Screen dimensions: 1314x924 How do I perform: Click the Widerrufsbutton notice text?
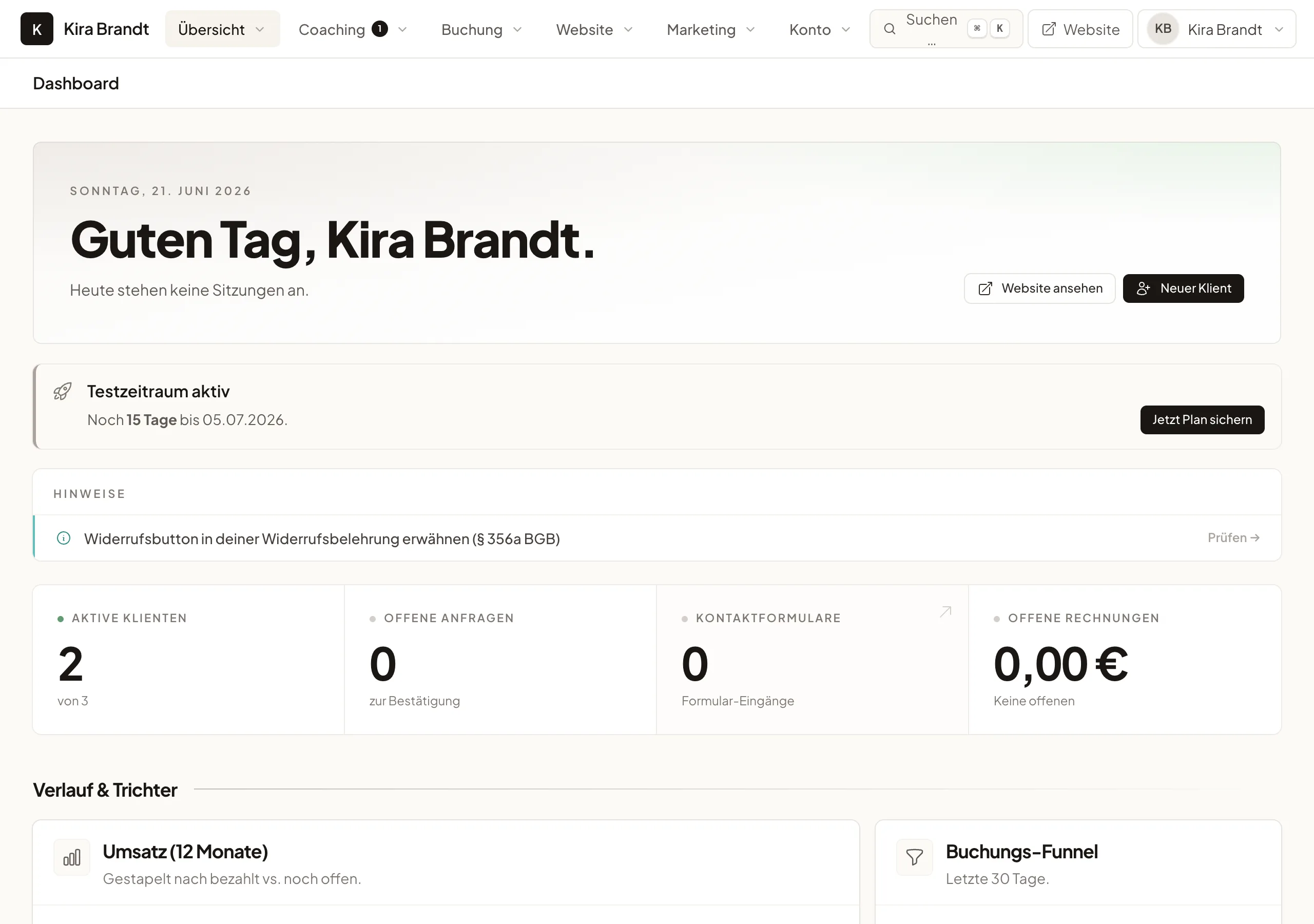(322, 538)
